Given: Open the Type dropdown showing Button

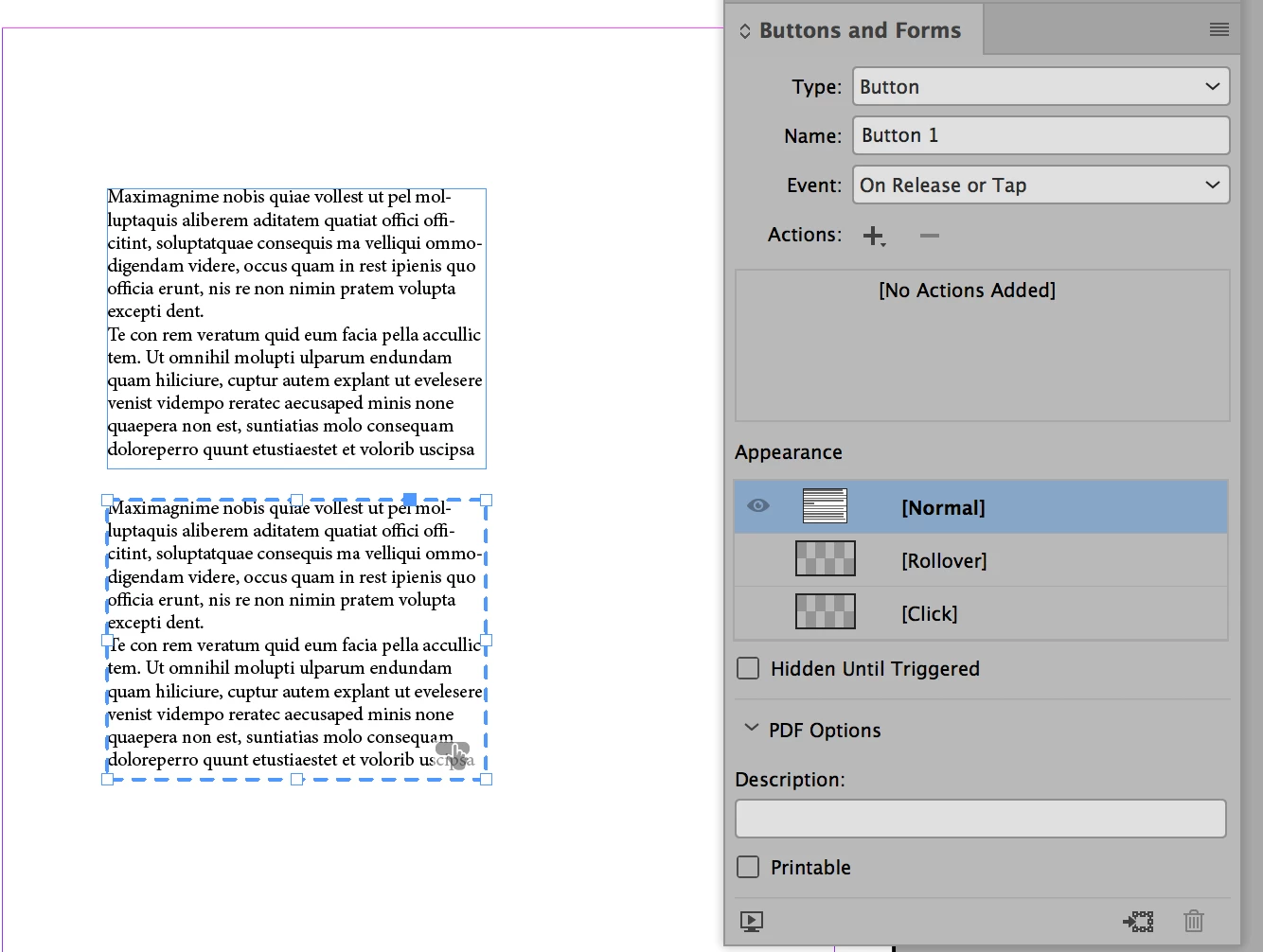Looking at the screenshot, I should (x=1041, y=86).
